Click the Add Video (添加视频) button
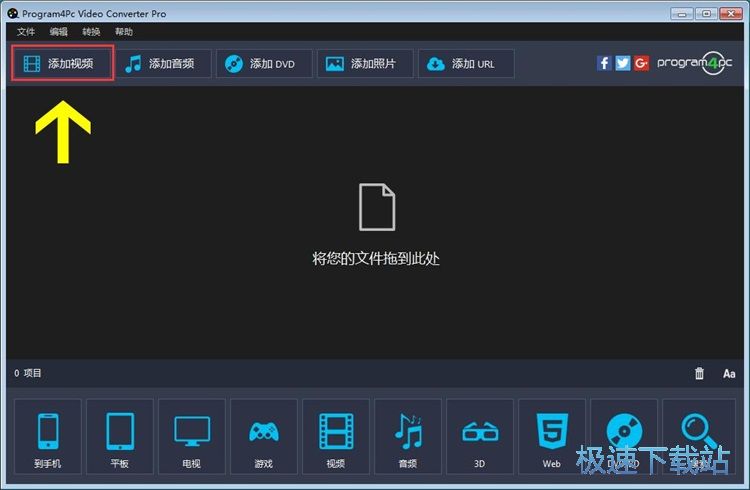The height and width of the screenshot is (490, 750). coord(63,64)
